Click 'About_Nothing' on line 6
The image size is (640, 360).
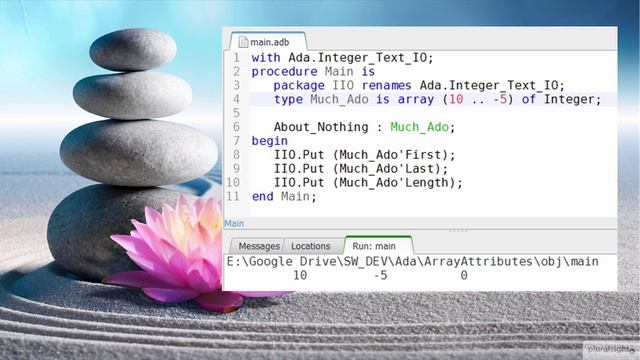pos(321,127)
